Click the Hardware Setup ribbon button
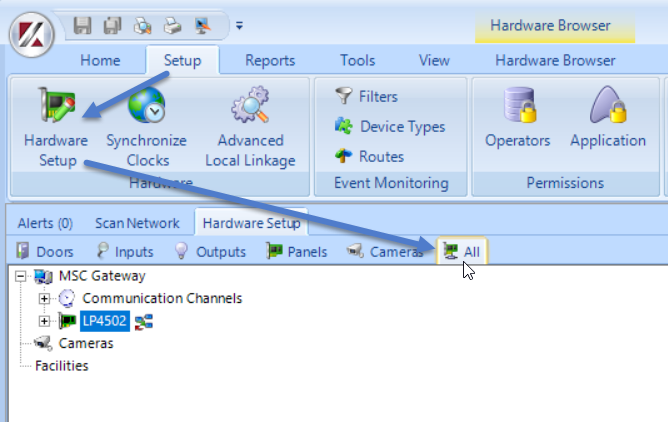Image resolution: width=668 pixels, height=422 pixels. tap(56, 127)
